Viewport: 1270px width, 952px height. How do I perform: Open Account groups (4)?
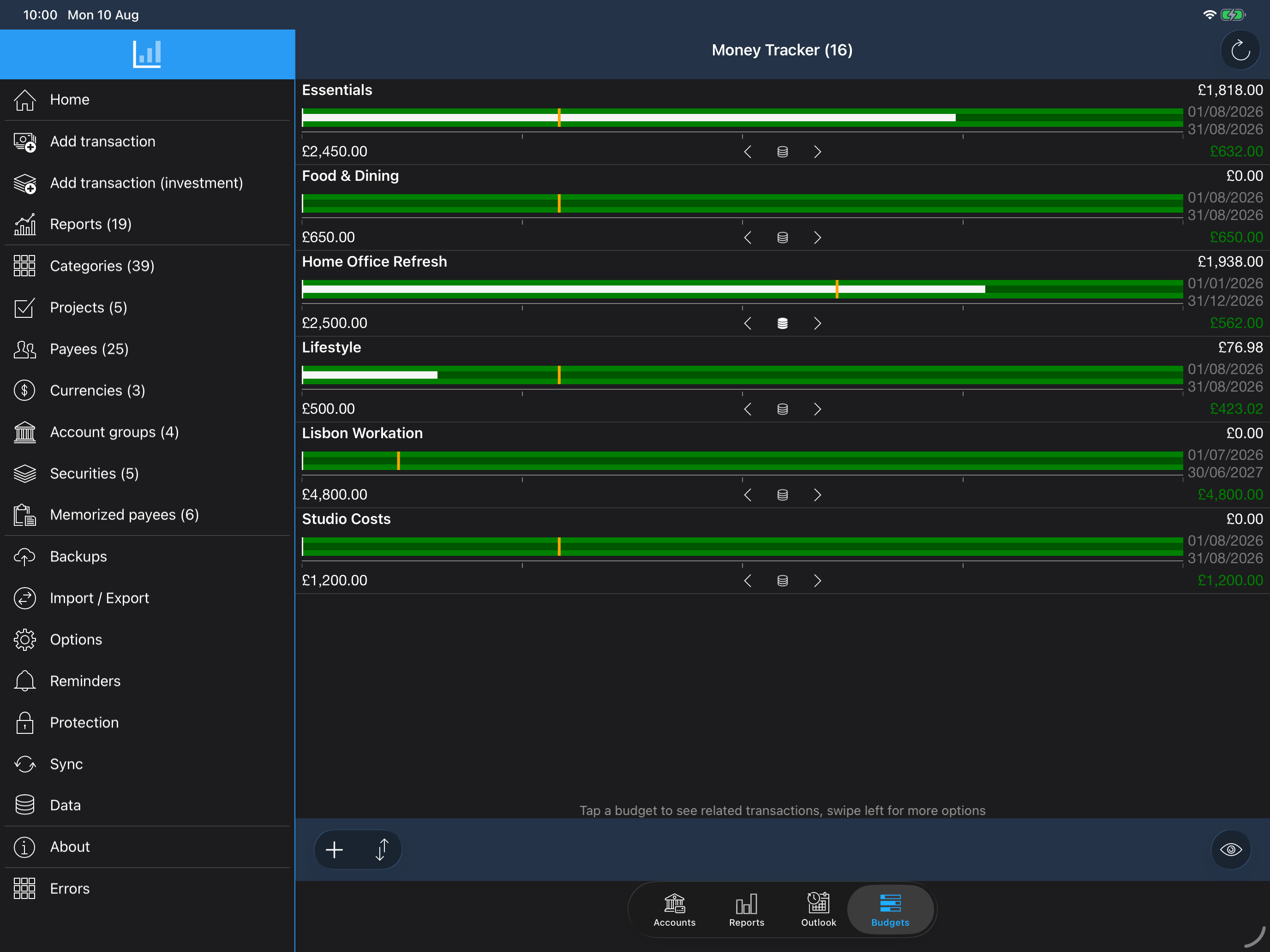click(147, 432)
